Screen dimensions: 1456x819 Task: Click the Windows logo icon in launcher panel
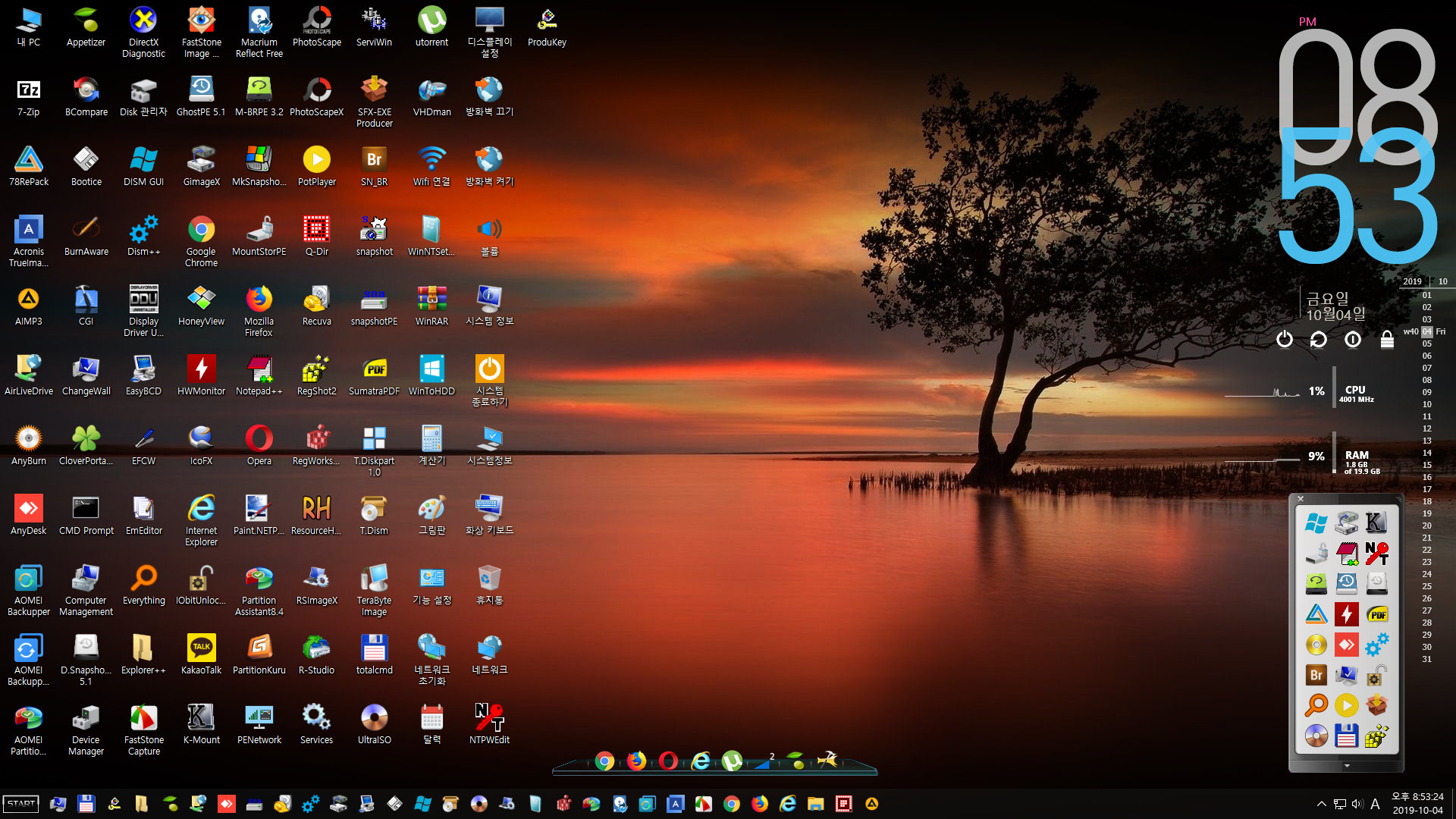pos(1316,522)
